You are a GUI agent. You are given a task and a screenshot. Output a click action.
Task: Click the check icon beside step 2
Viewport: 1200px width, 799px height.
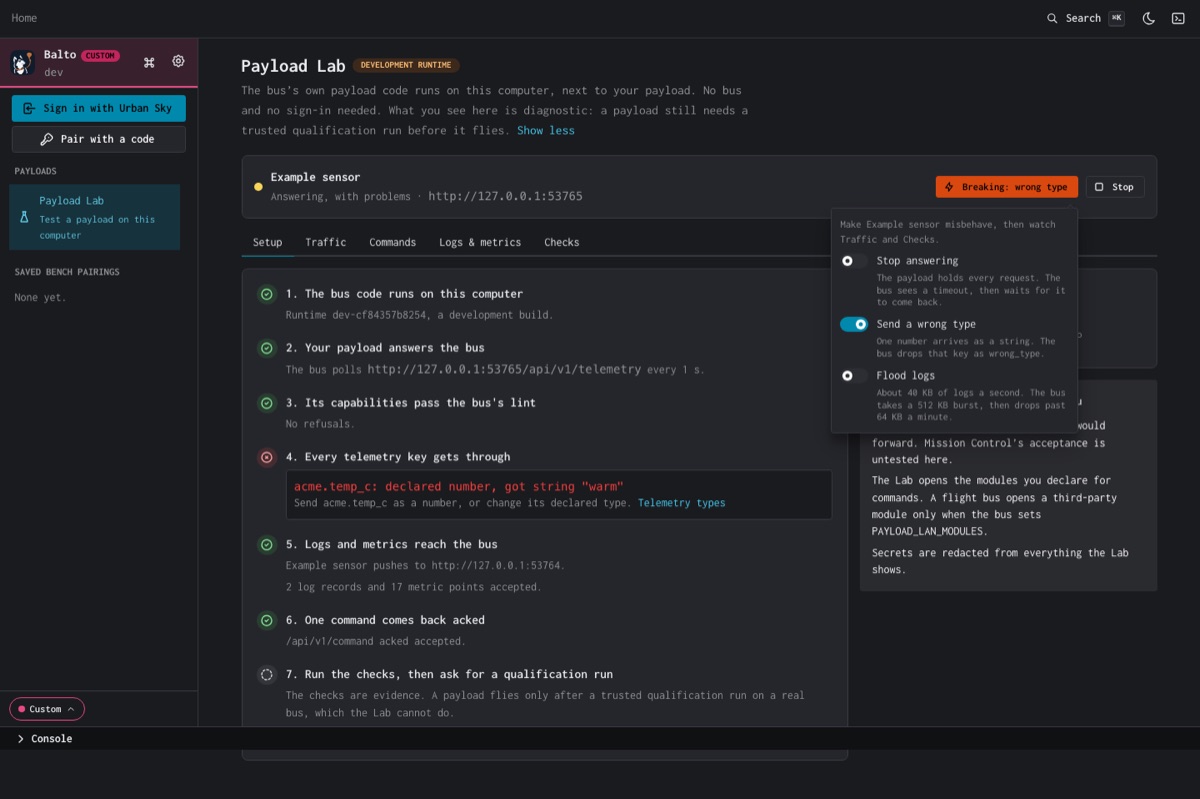267,348
